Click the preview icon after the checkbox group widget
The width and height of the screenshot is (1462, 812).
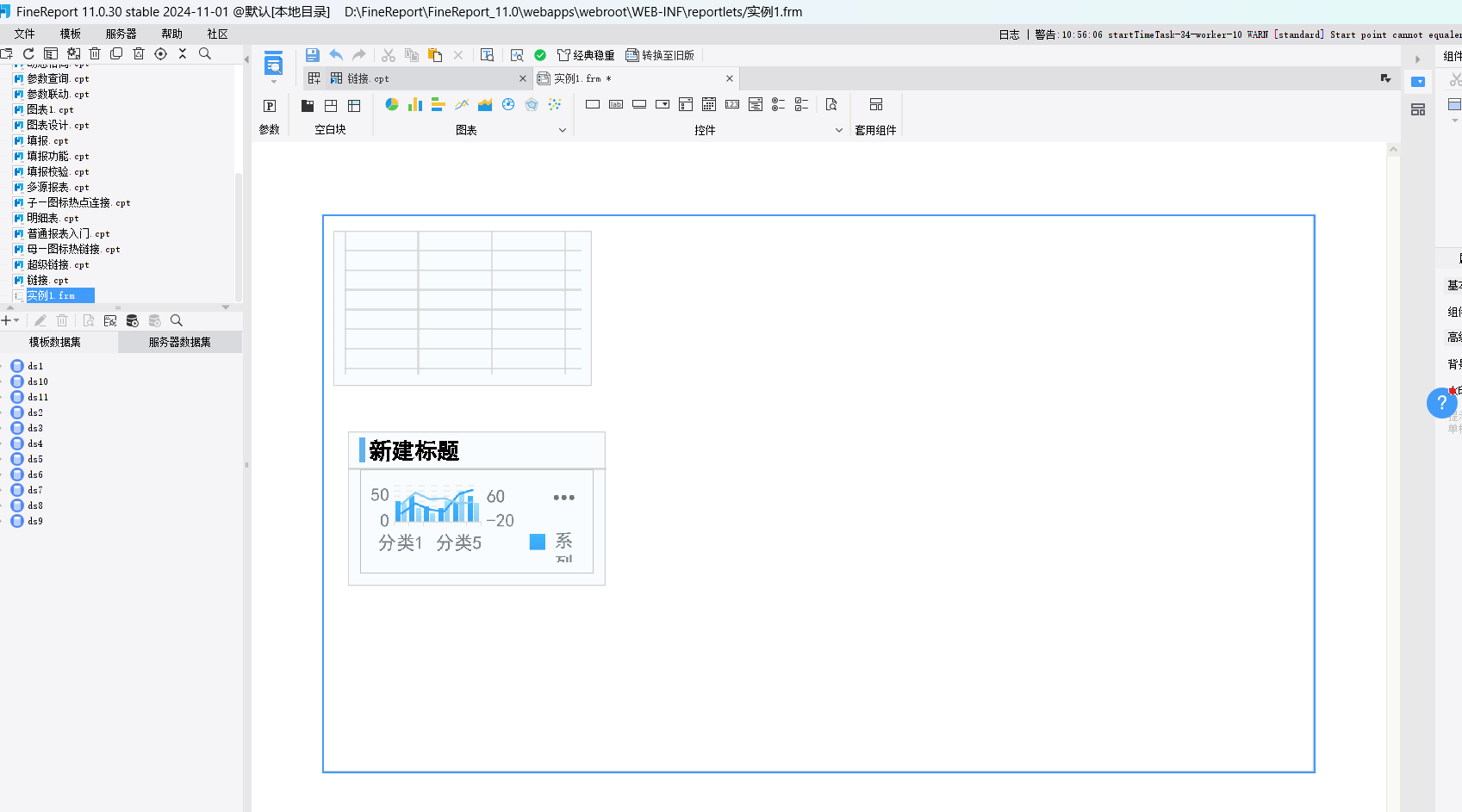(831, 104)
